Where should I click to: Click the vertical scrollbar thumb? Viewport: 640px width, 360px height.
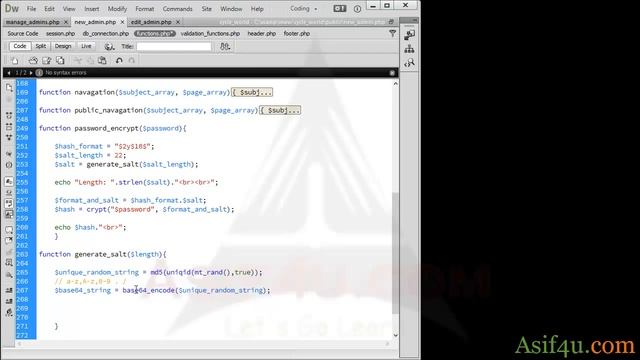pos(395,253)
